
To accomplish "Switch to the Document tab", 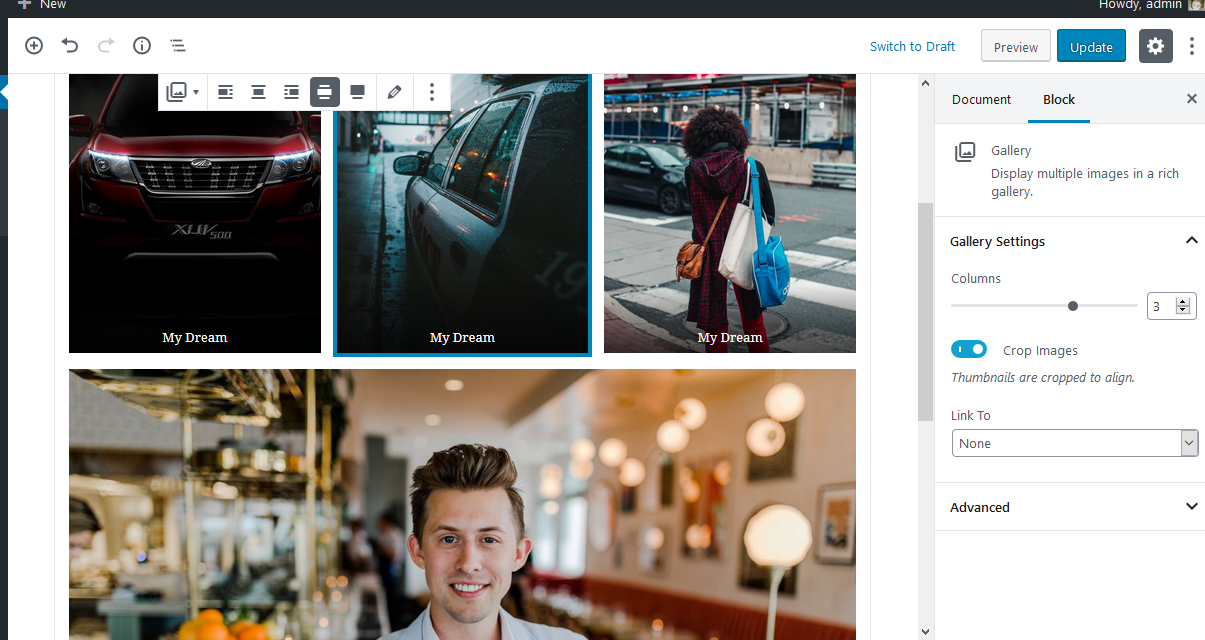I will 981,99.
